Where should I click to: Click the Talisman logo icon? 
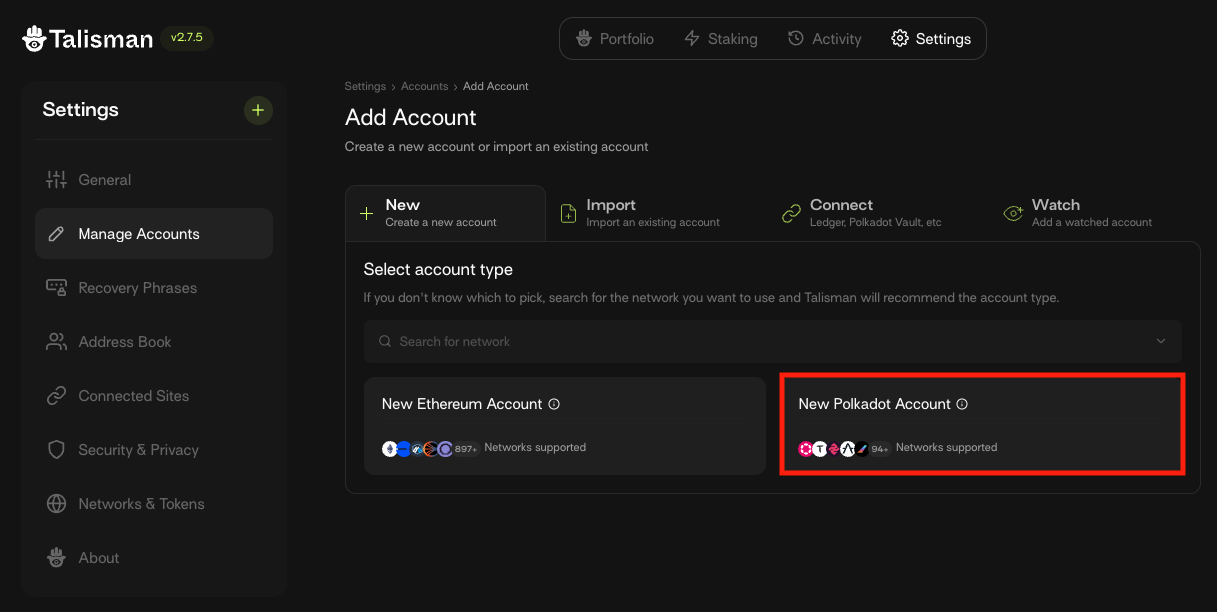[35, 39]
